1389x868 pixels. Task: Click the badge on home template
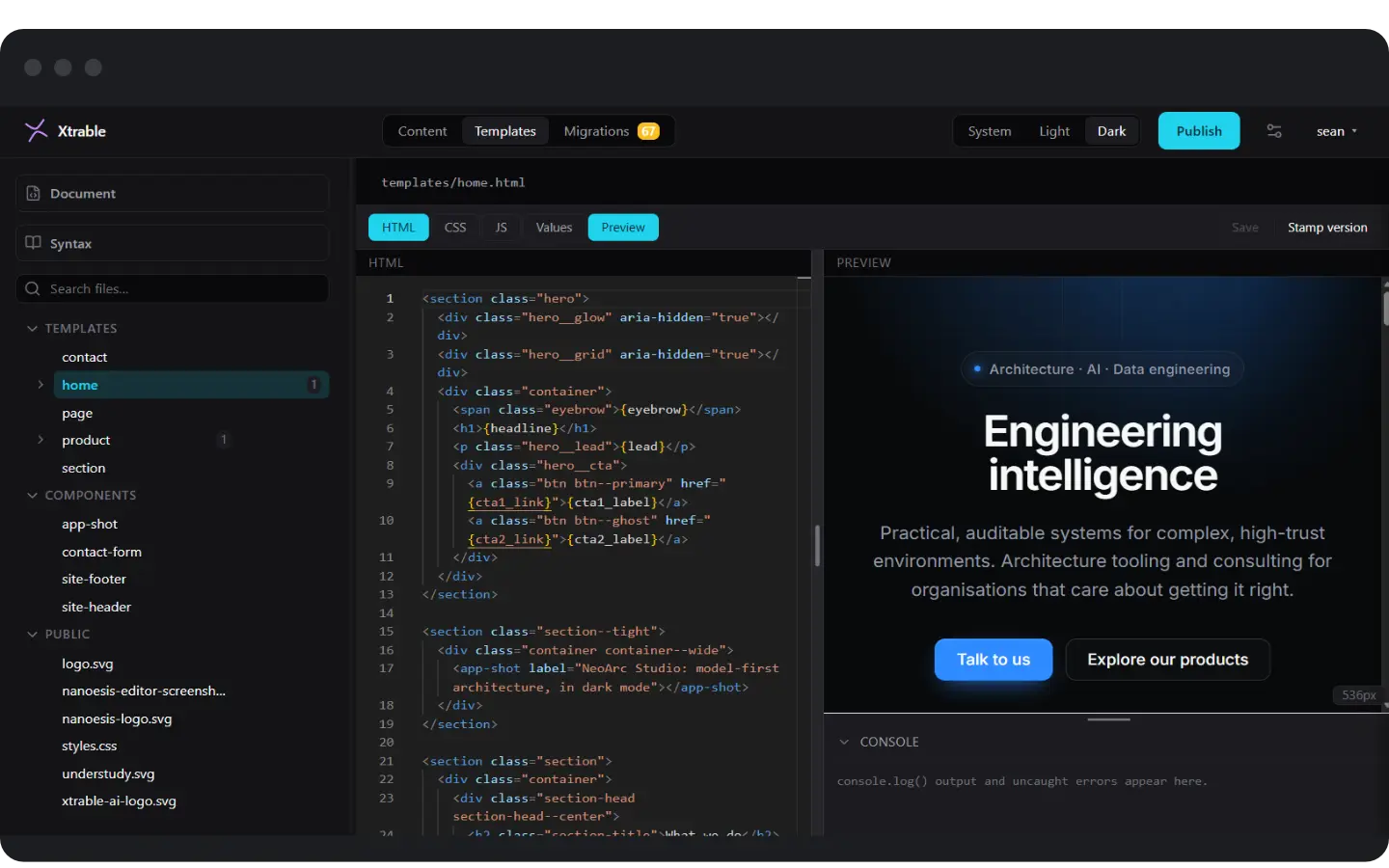[x=313, y=385]
